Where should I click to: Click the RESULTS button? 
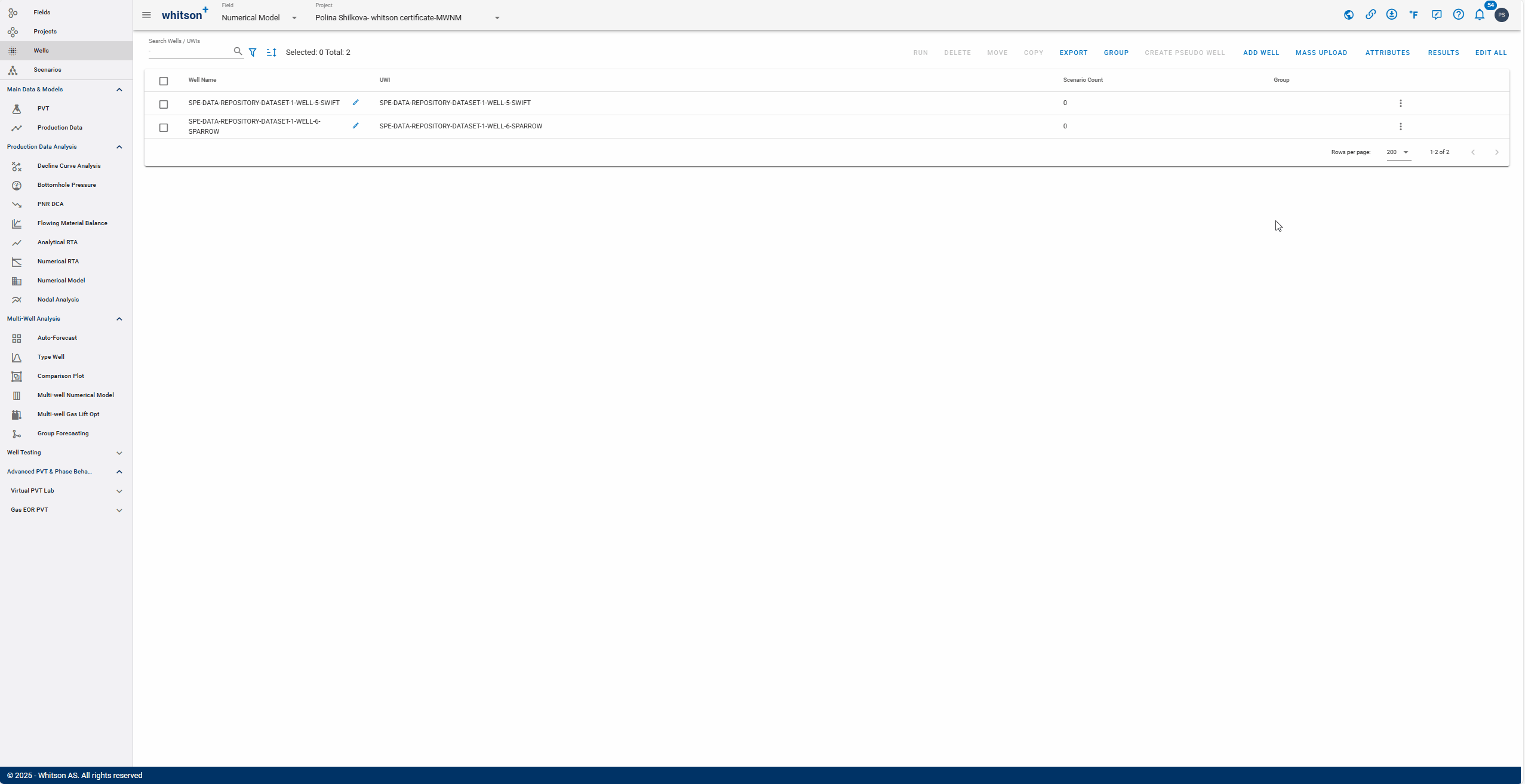tap(1443, 53)
